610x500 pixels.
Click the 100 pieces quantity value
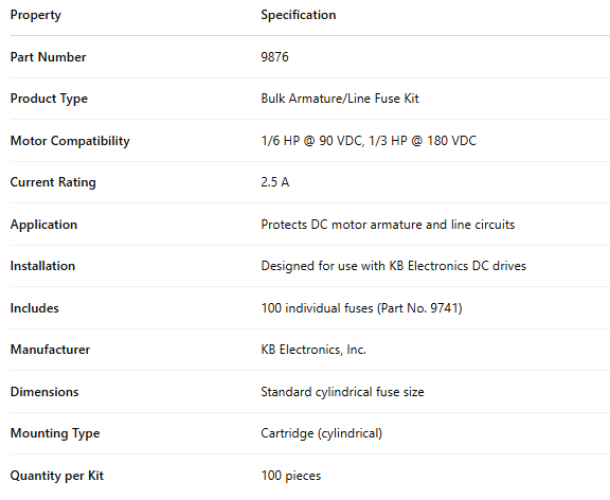click(x=291, y=476)
